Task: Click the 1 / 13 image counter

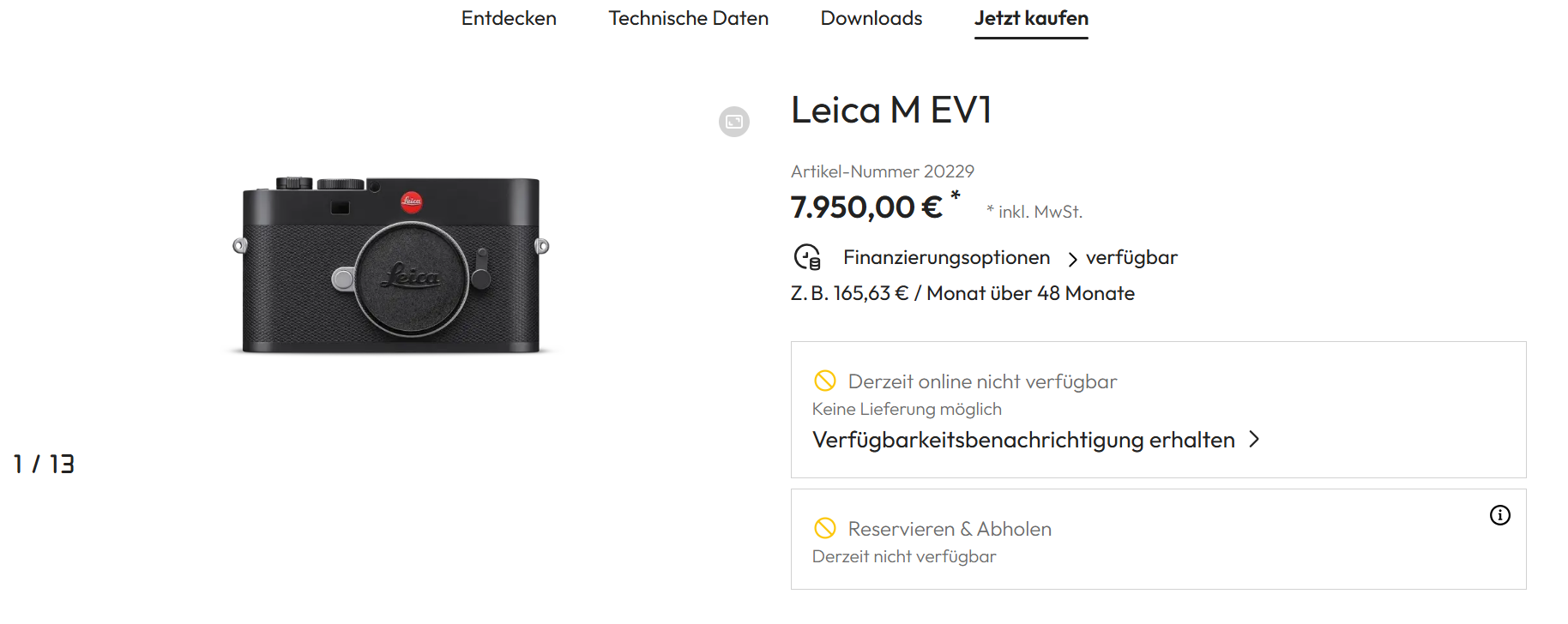Action: point(44,464)
